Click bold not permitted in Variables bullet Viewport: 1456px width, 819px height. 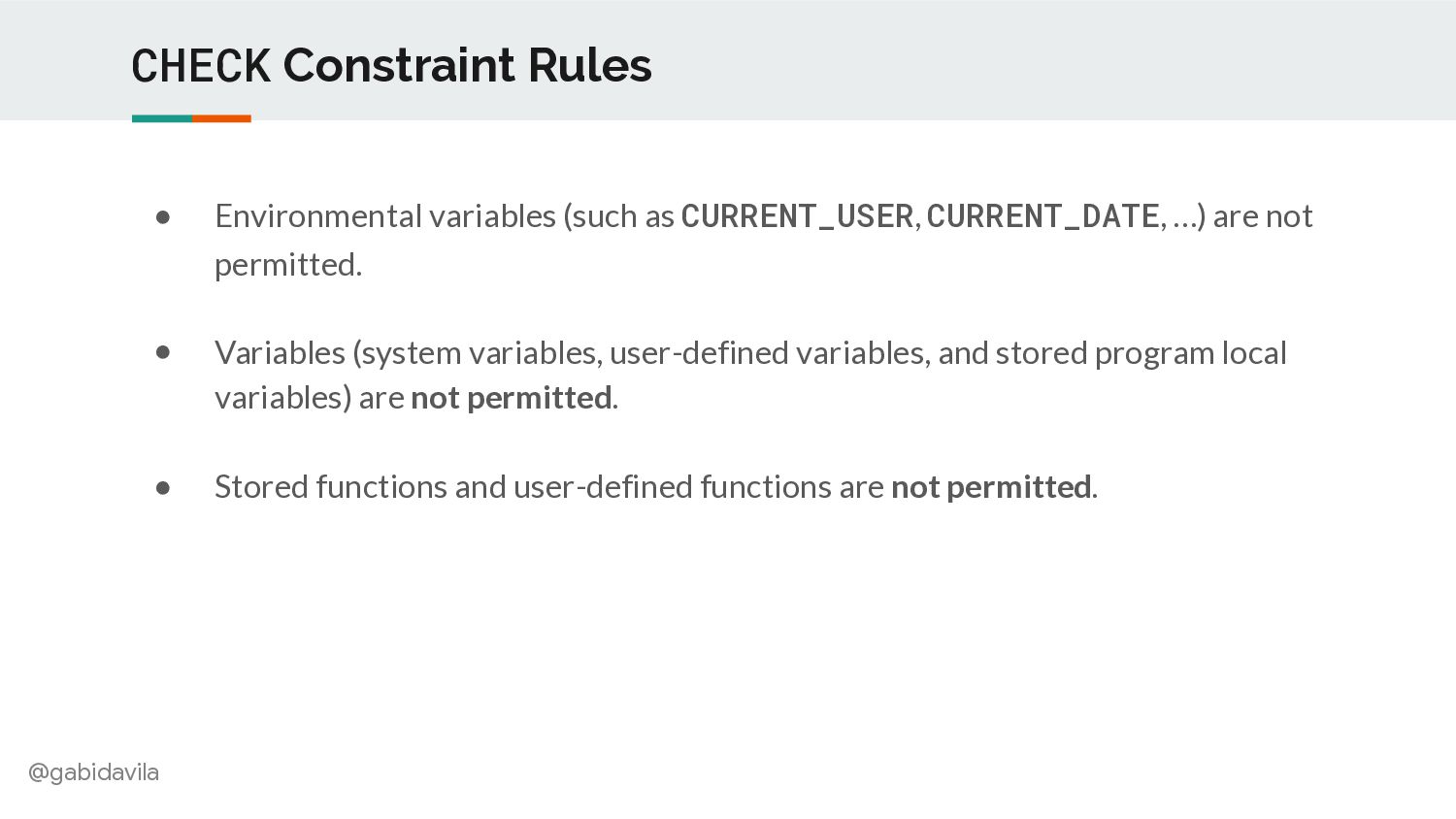(512, 398)
